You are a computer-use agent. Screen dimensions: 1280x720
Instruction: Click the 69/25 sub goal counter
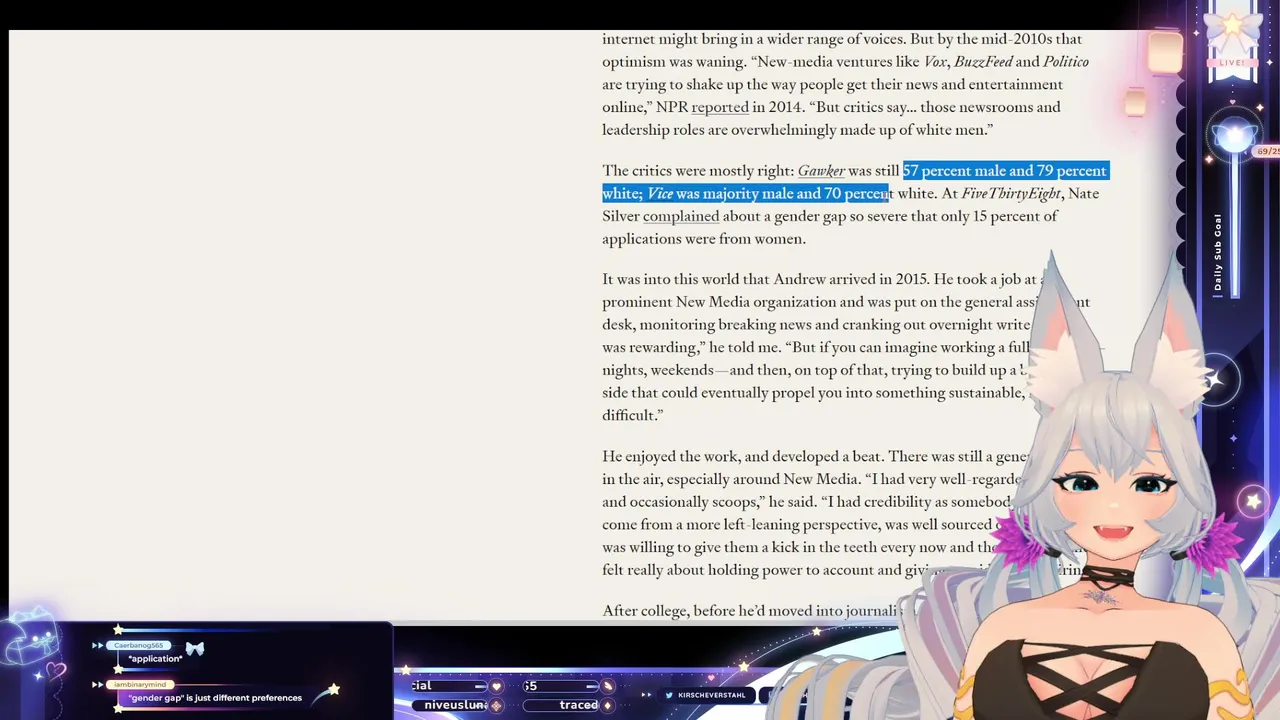(1267, 151)
